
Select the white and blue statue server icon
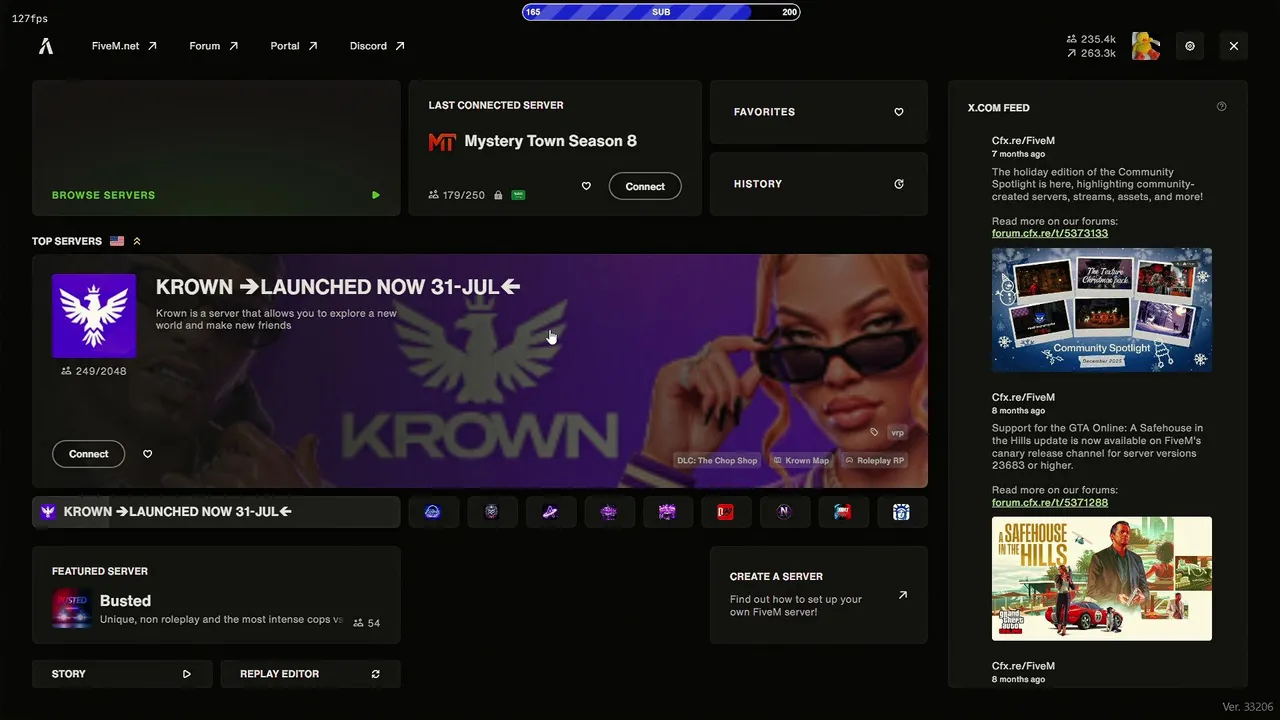point(902,512)
